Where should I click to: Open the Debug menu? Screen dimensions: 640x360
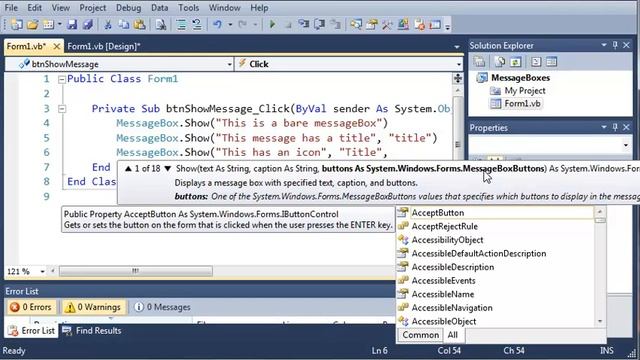coord(128,8)
